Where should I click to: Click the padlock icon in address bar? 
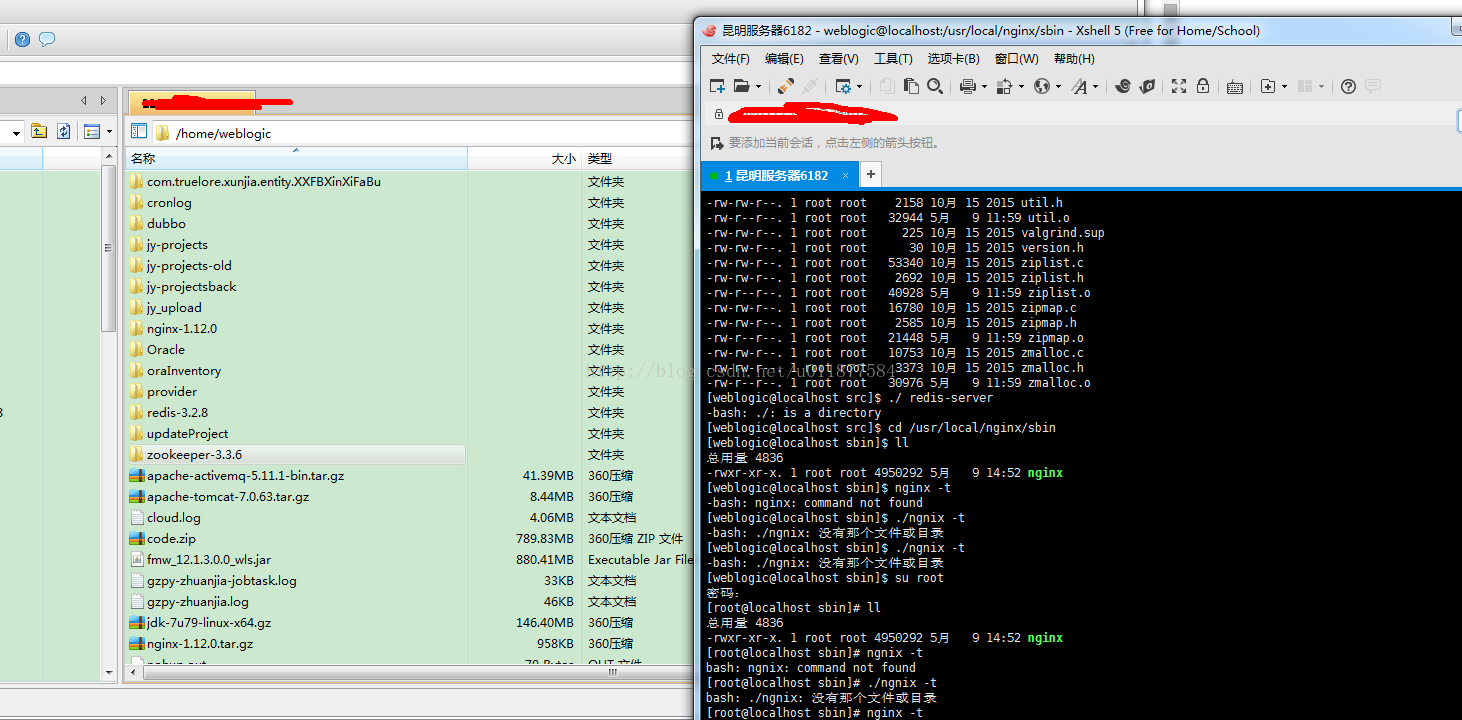pos(718,114)
